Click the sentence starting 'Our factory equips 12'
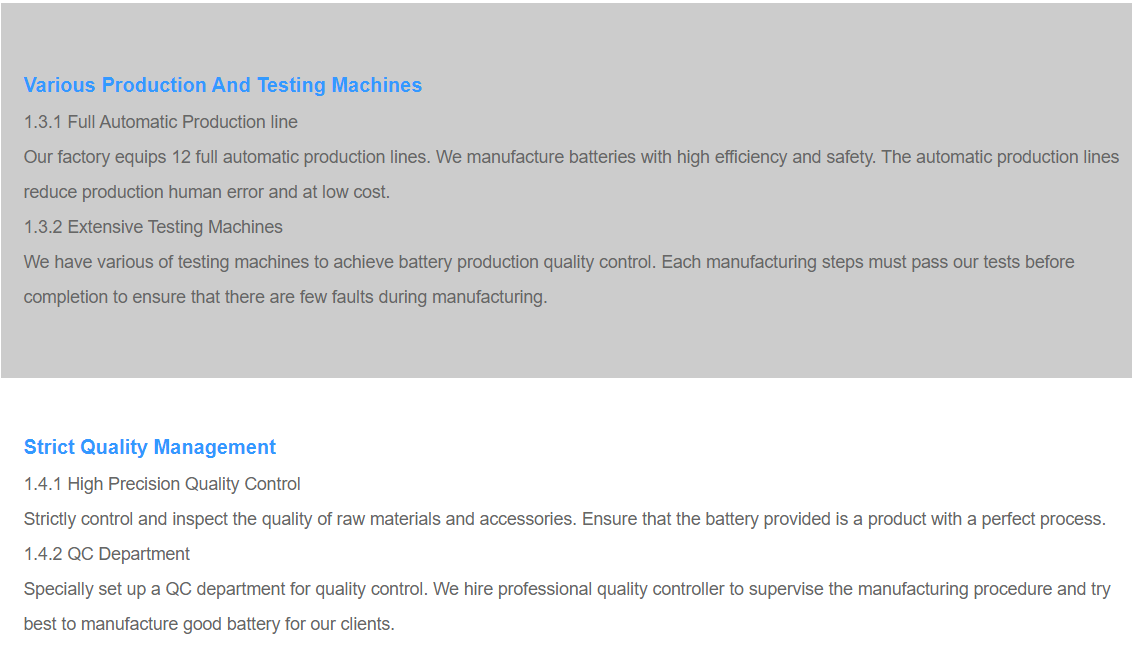This screenshot has width=1134, height=650. [x=229, y=157]
